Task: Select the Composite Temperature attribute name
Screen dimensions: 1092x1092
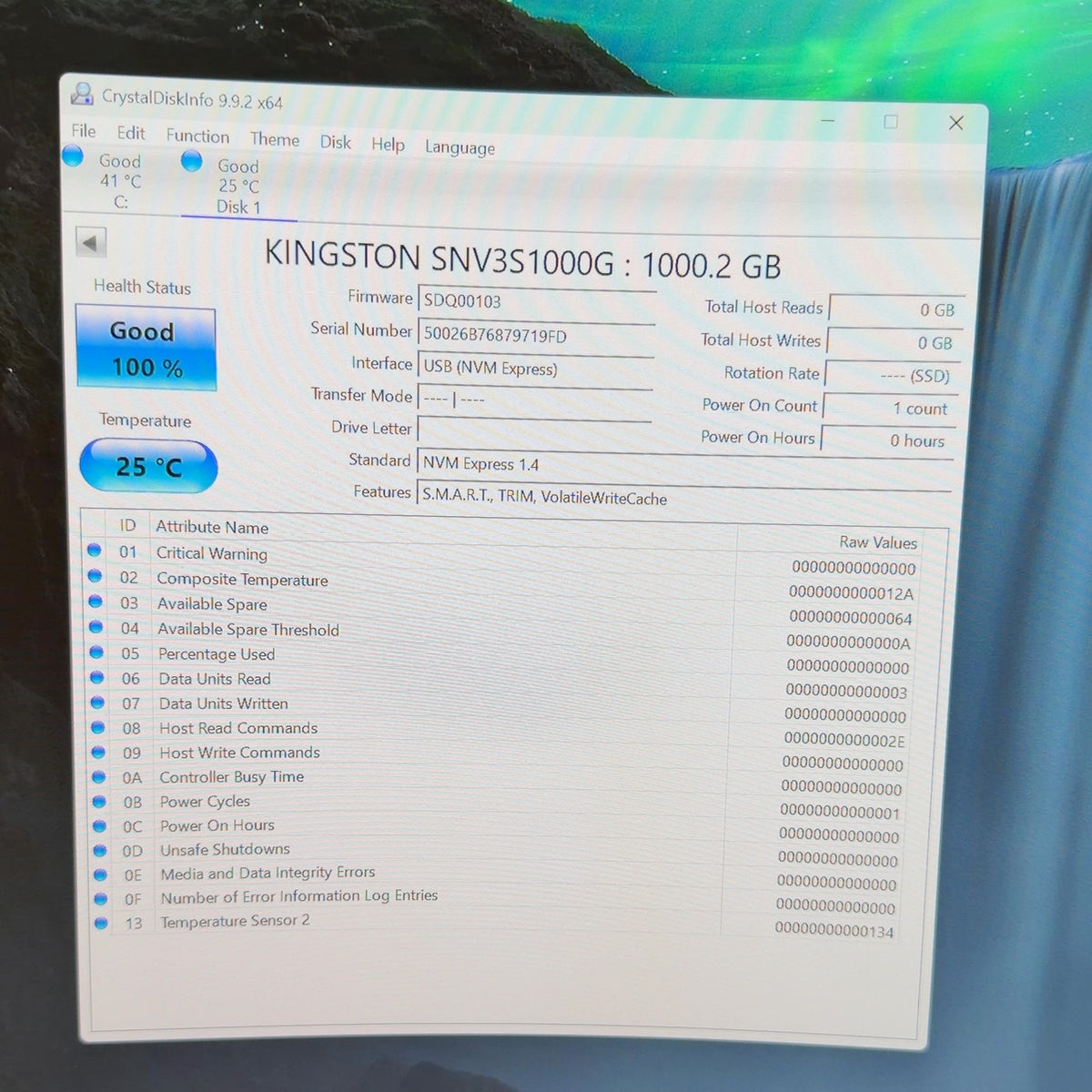Action: pos(242,580)
